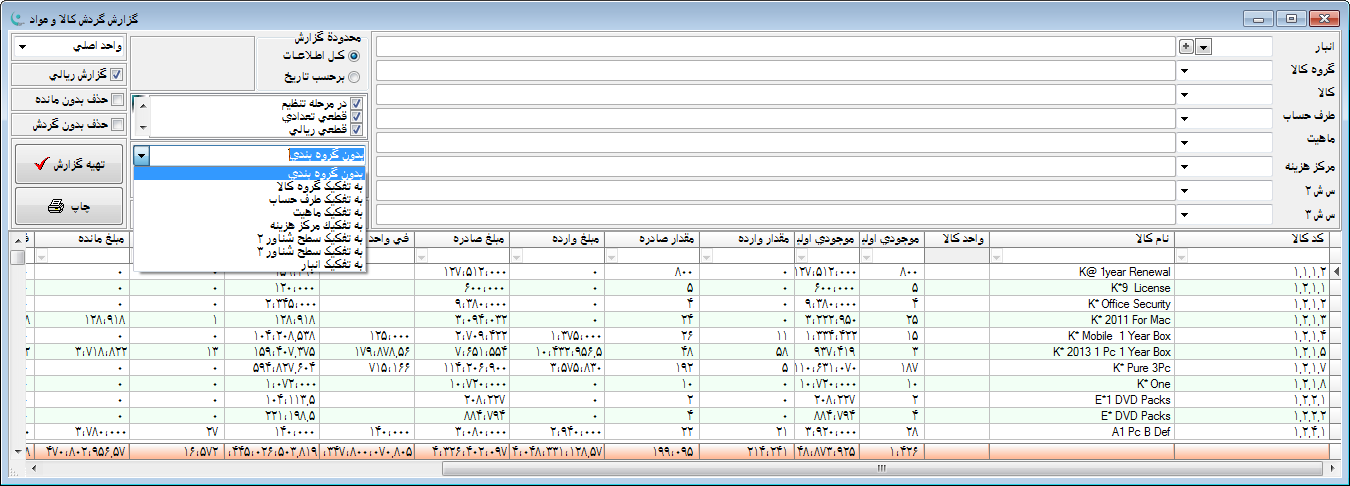Click the plus icon beside the انبار field

coord(1187,46)
